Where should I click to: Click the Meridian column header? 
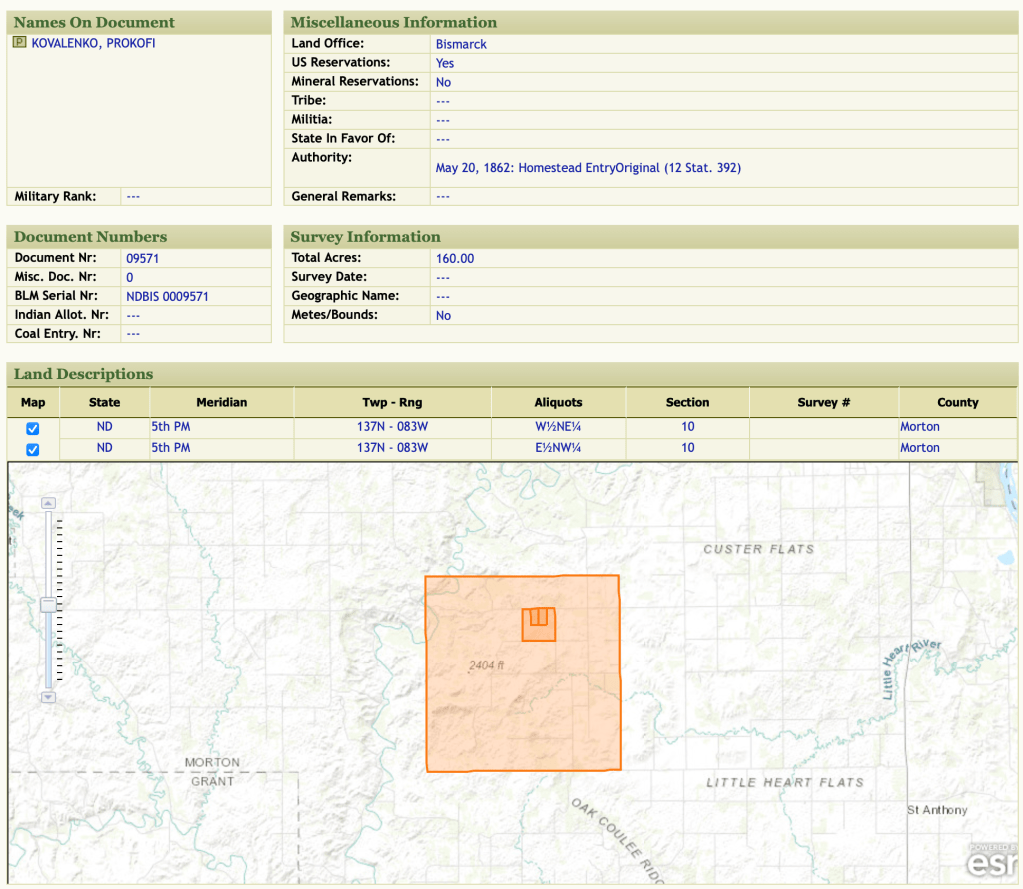click(x=221, y=402)
